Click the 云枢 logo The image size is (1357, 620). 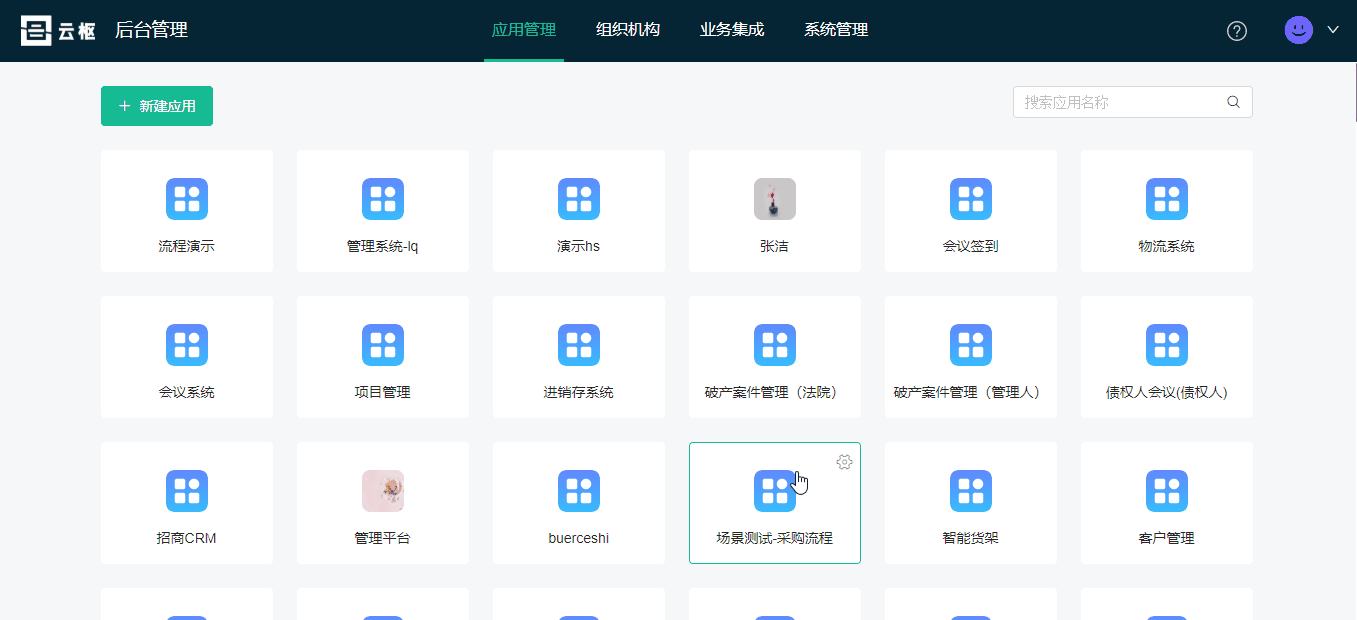[x=58, y=31]
